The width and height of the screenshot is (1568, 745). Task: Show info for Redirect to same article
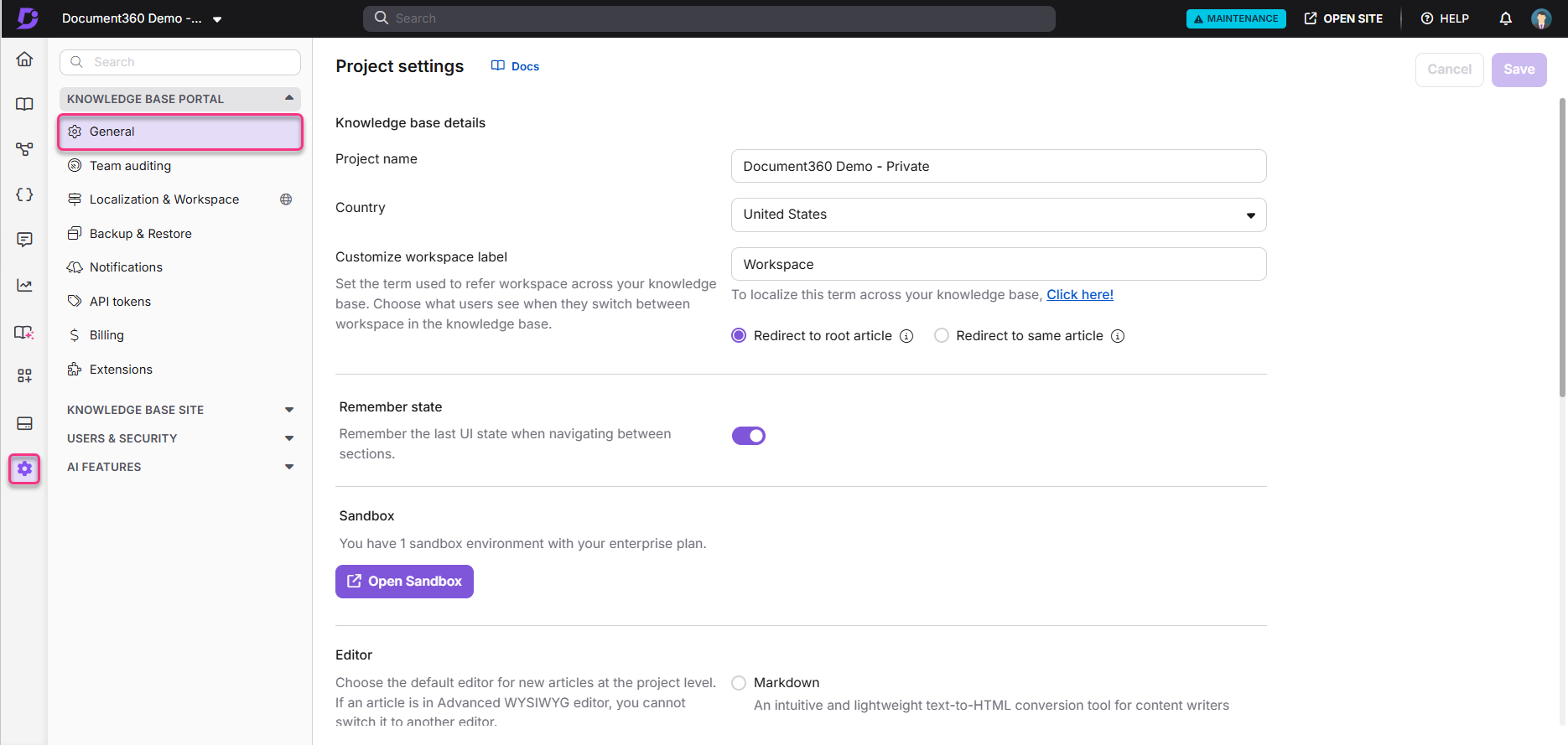pos(1118,336)
